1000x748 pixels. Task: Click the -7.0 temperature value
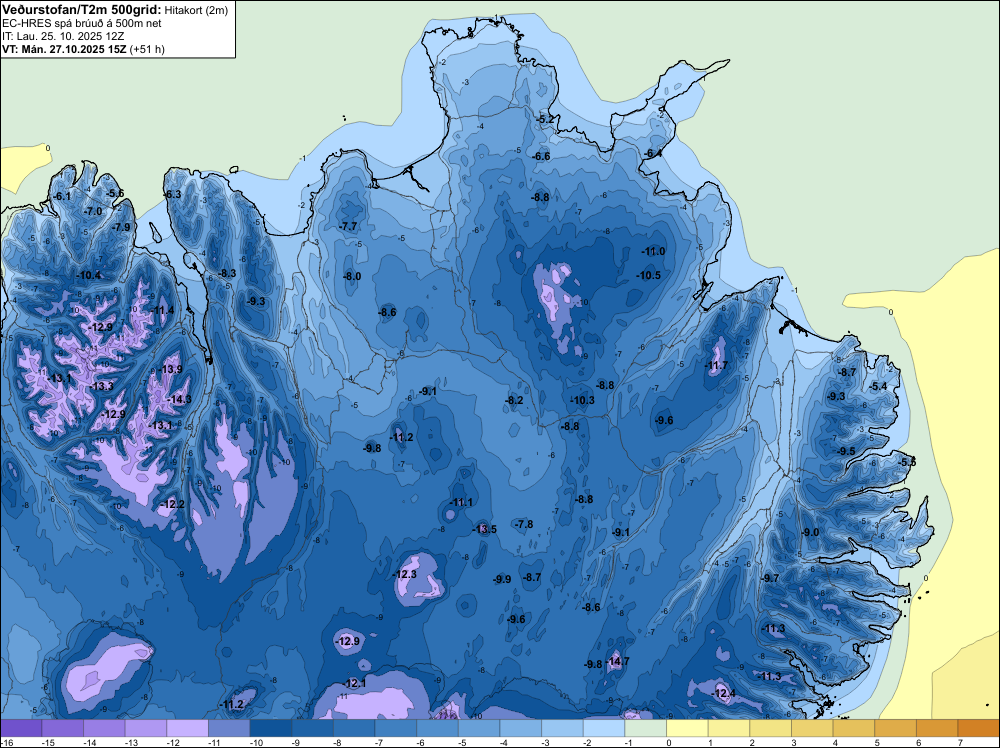point(93,212)
